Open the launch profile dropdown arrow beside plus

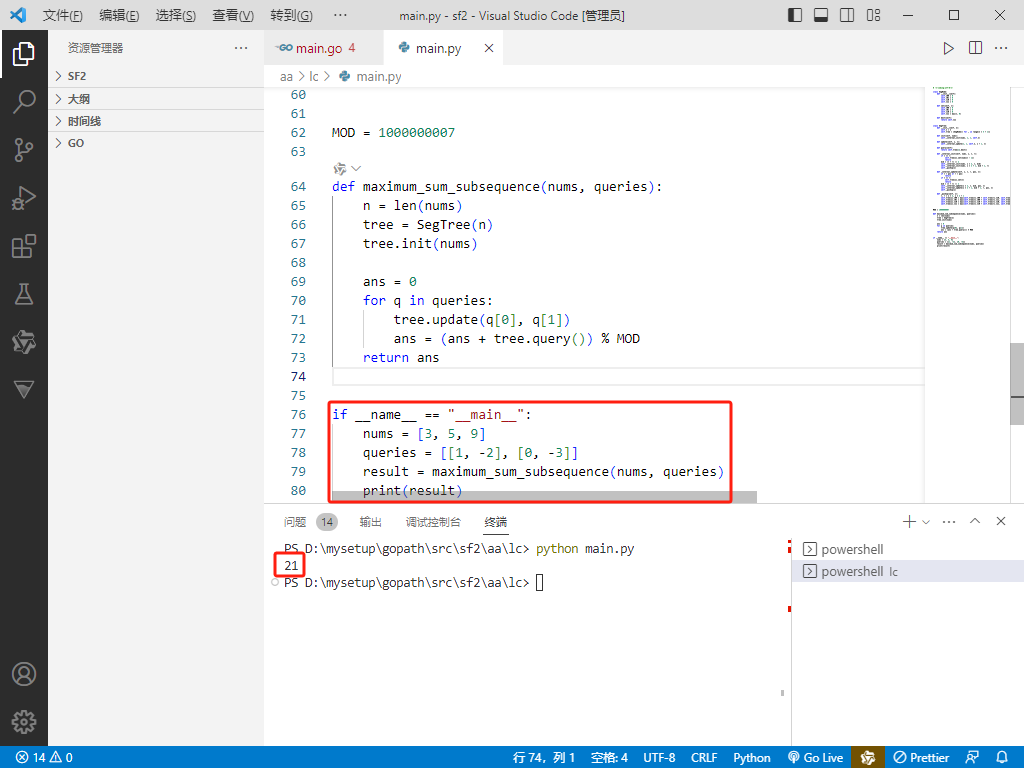(925, 522)
